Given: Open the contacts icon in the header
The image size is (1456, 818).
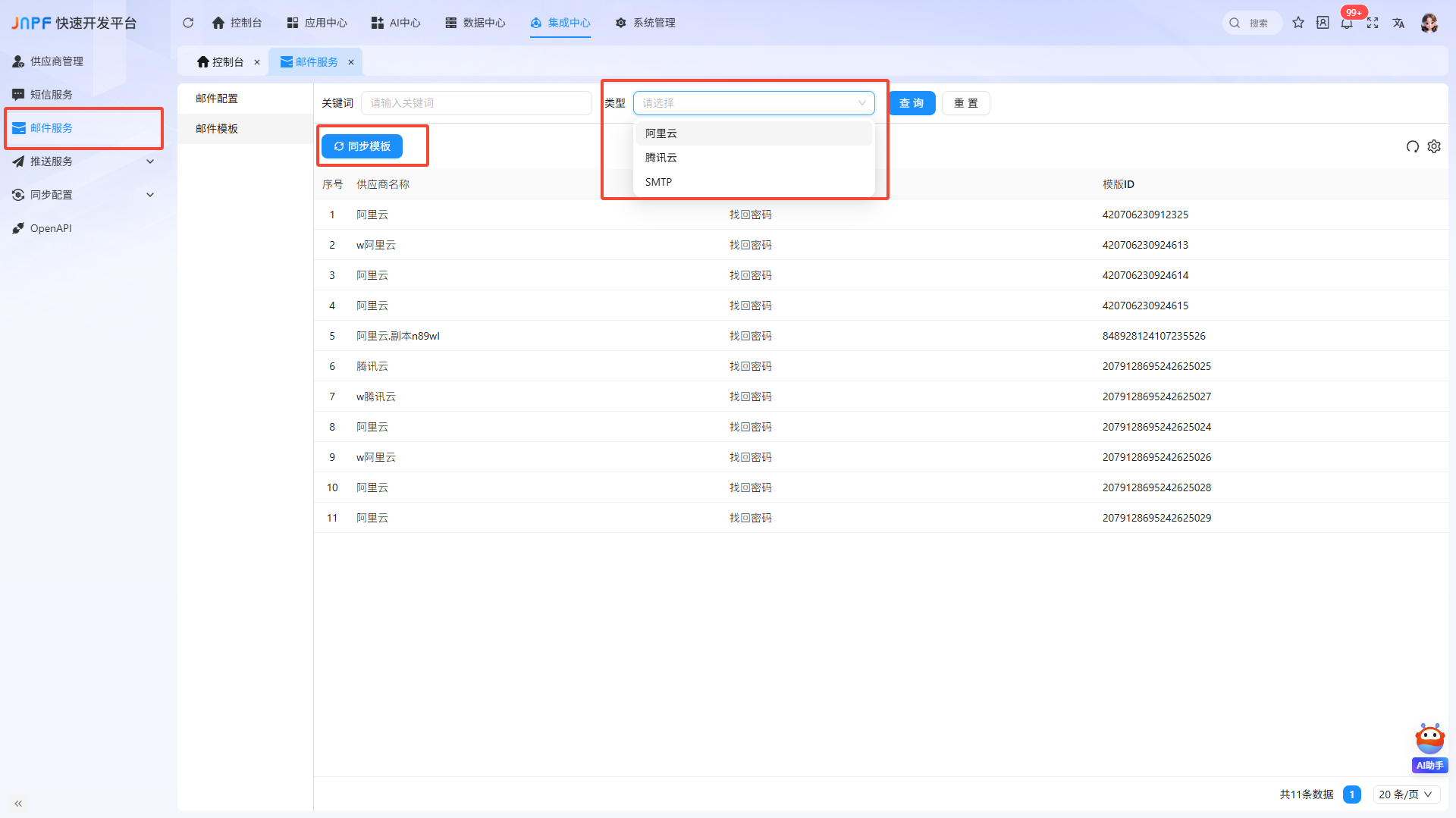Looking at the screenshot, I should (x=1323, y=23).
